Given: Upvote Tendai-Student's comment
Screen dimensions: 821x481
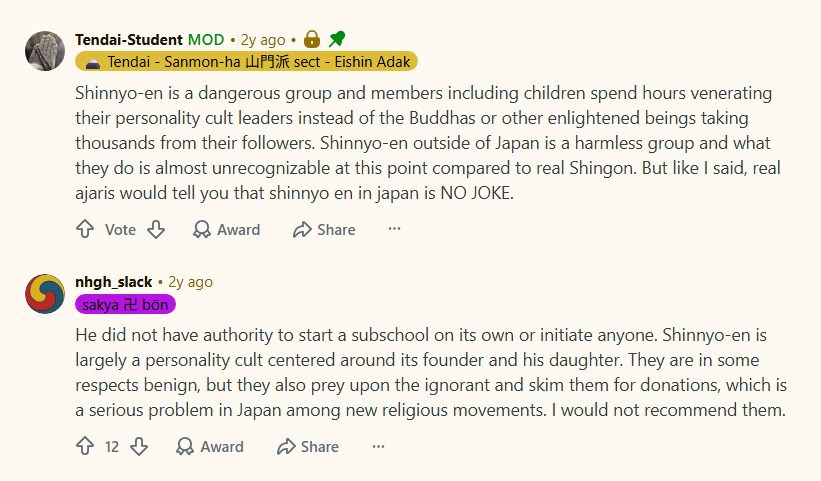Looking at the screenshot, I should [x=85, y=229].
